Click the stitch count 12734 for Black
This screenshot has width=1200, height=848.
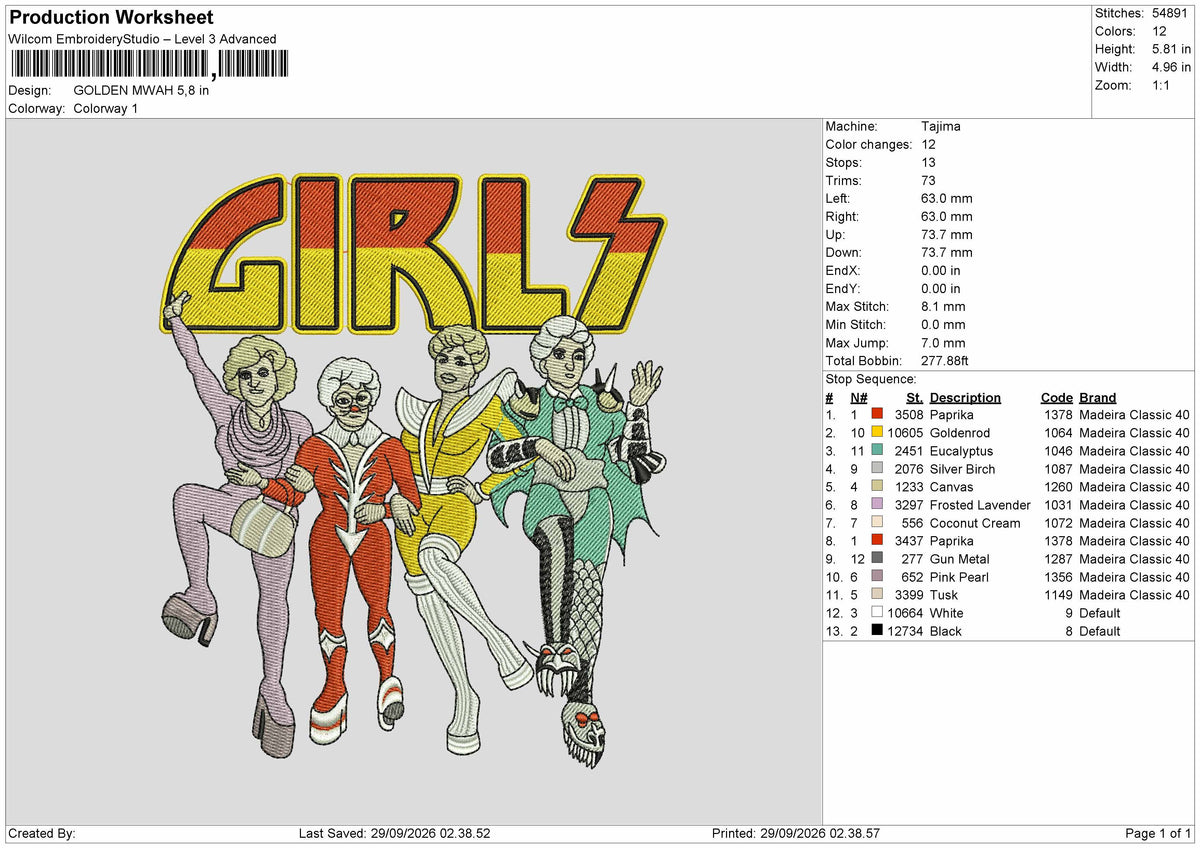click(905, 630)
